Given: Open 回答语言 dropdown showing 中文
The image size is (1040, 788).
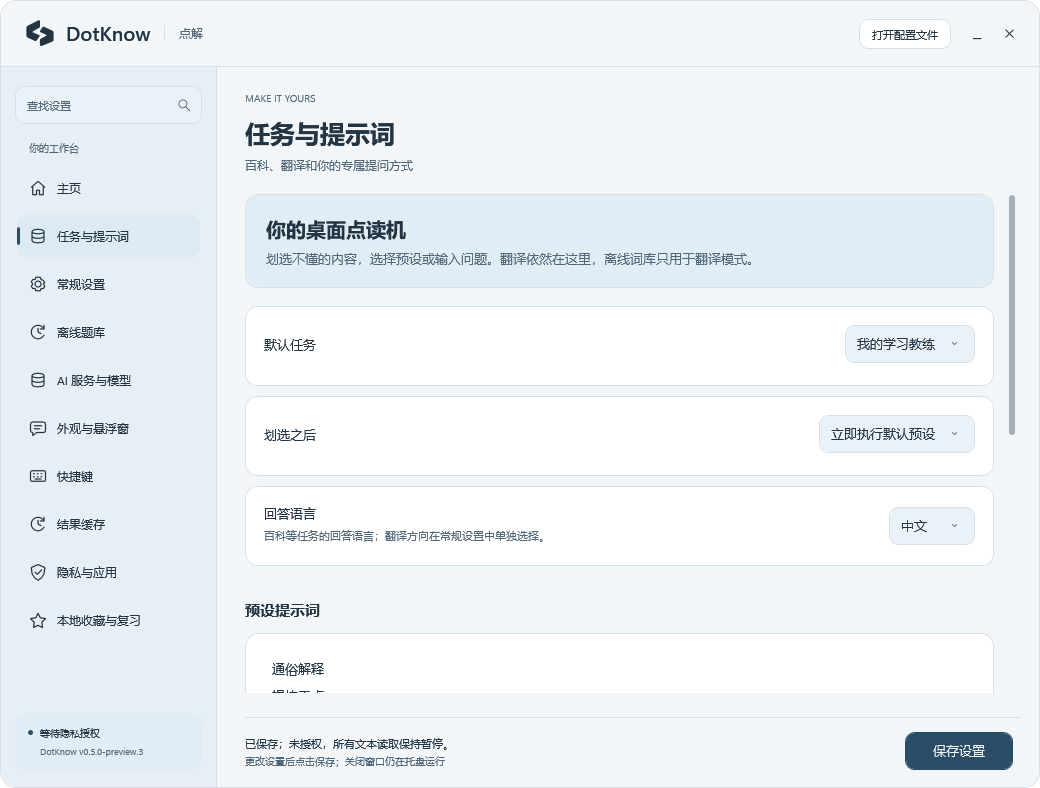Looking at the screenshot, I should pos(932,526).
